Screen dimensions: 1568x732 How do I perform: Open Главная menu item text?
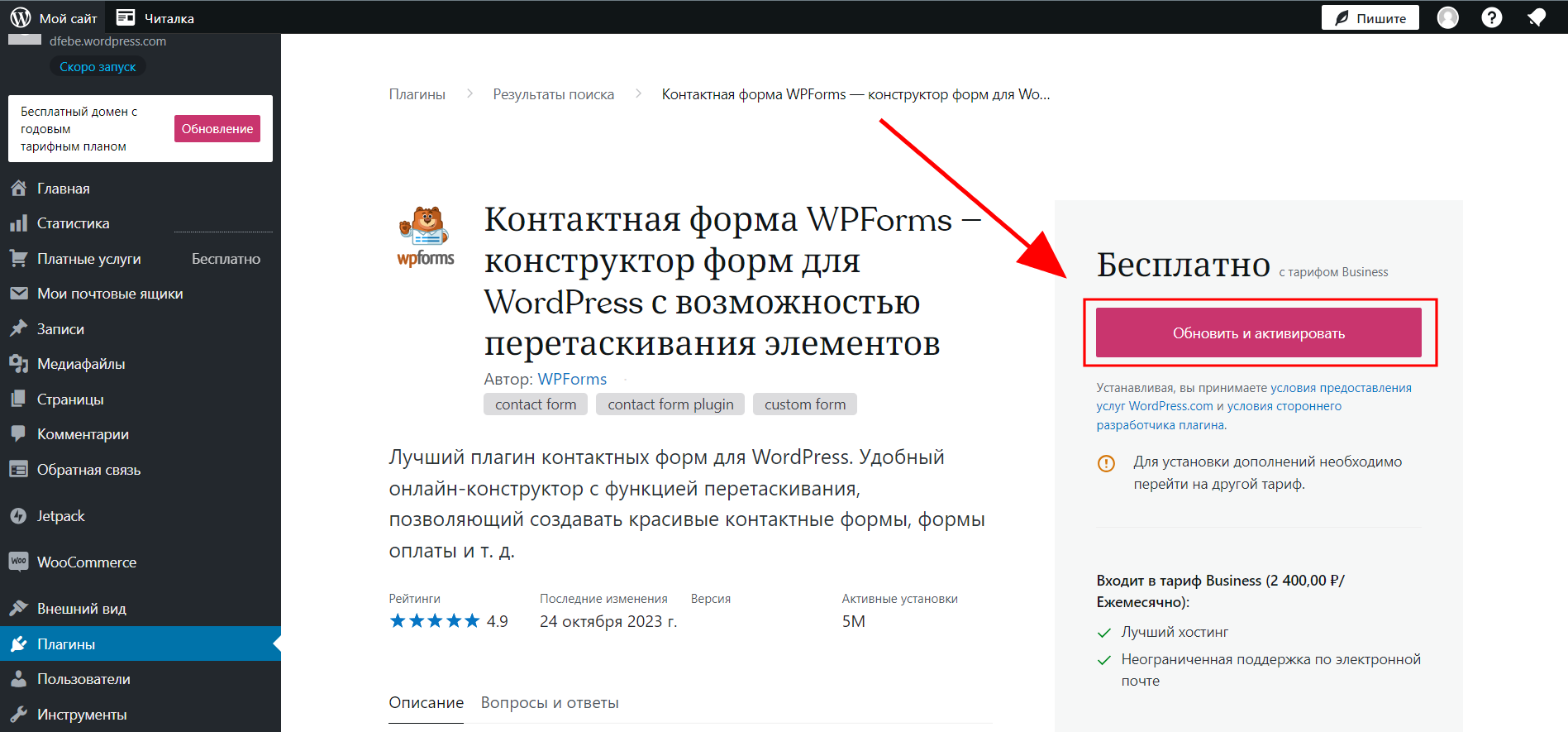click(x=64, y=189)
